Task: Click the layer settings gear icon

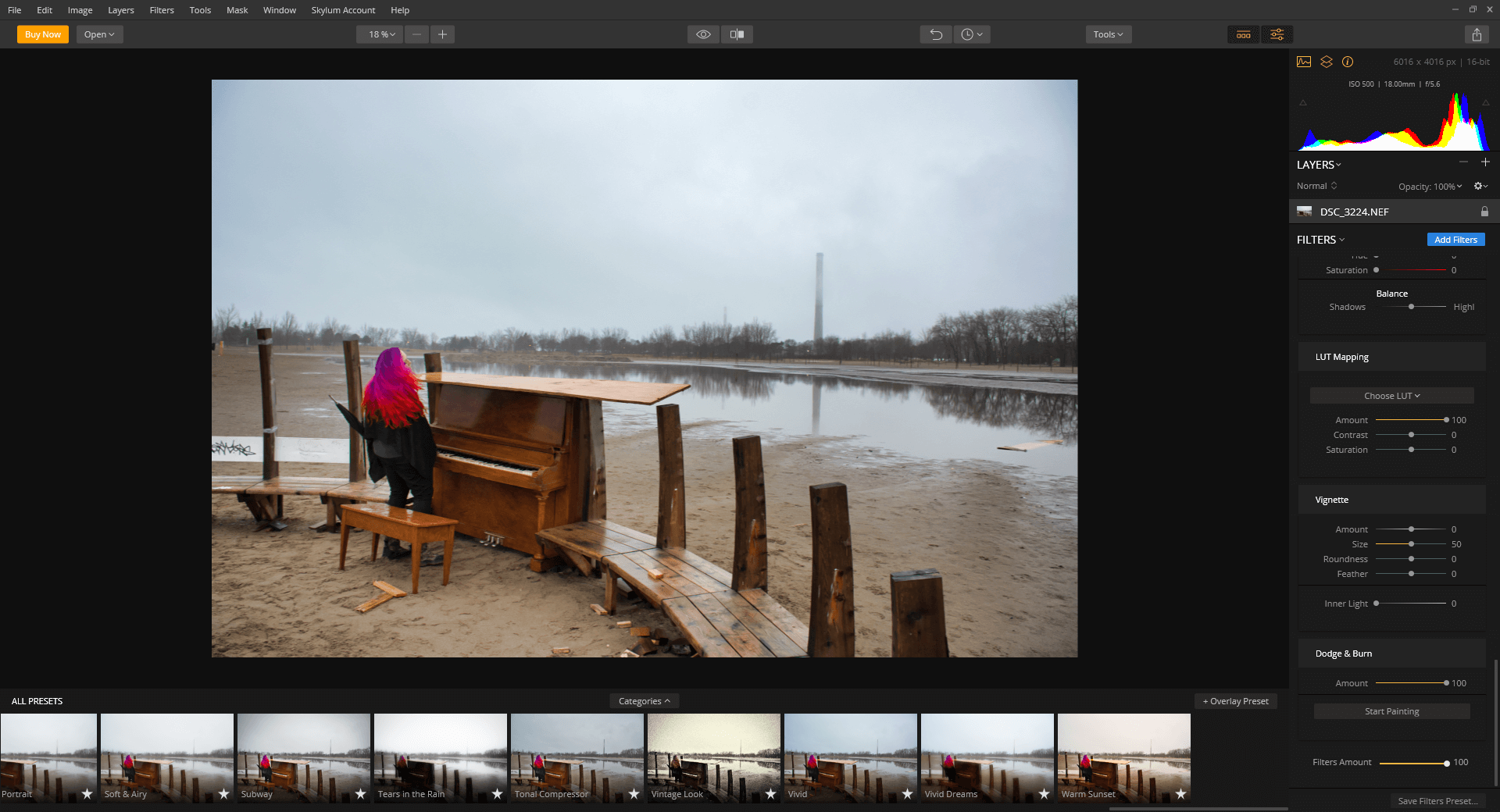Action: tap(1480, 186)
